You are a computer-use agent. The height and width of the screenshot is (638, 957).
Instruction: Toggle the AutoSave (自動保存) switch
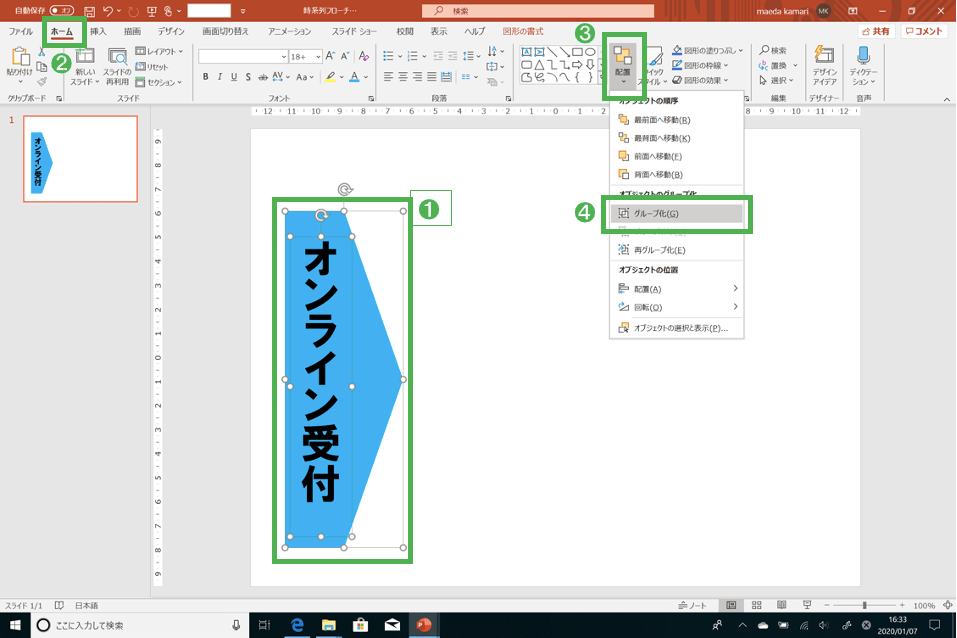(x=62, y=10)
